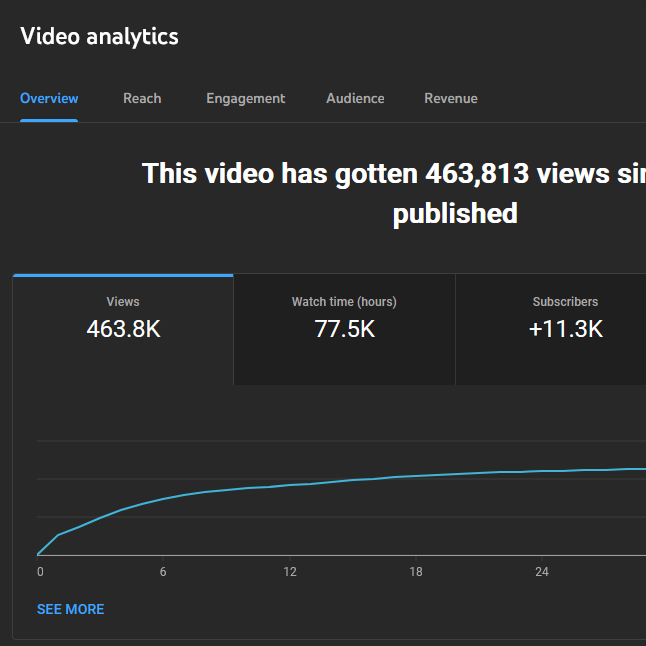Select the Subscribers metric card label

pos(565,301)
